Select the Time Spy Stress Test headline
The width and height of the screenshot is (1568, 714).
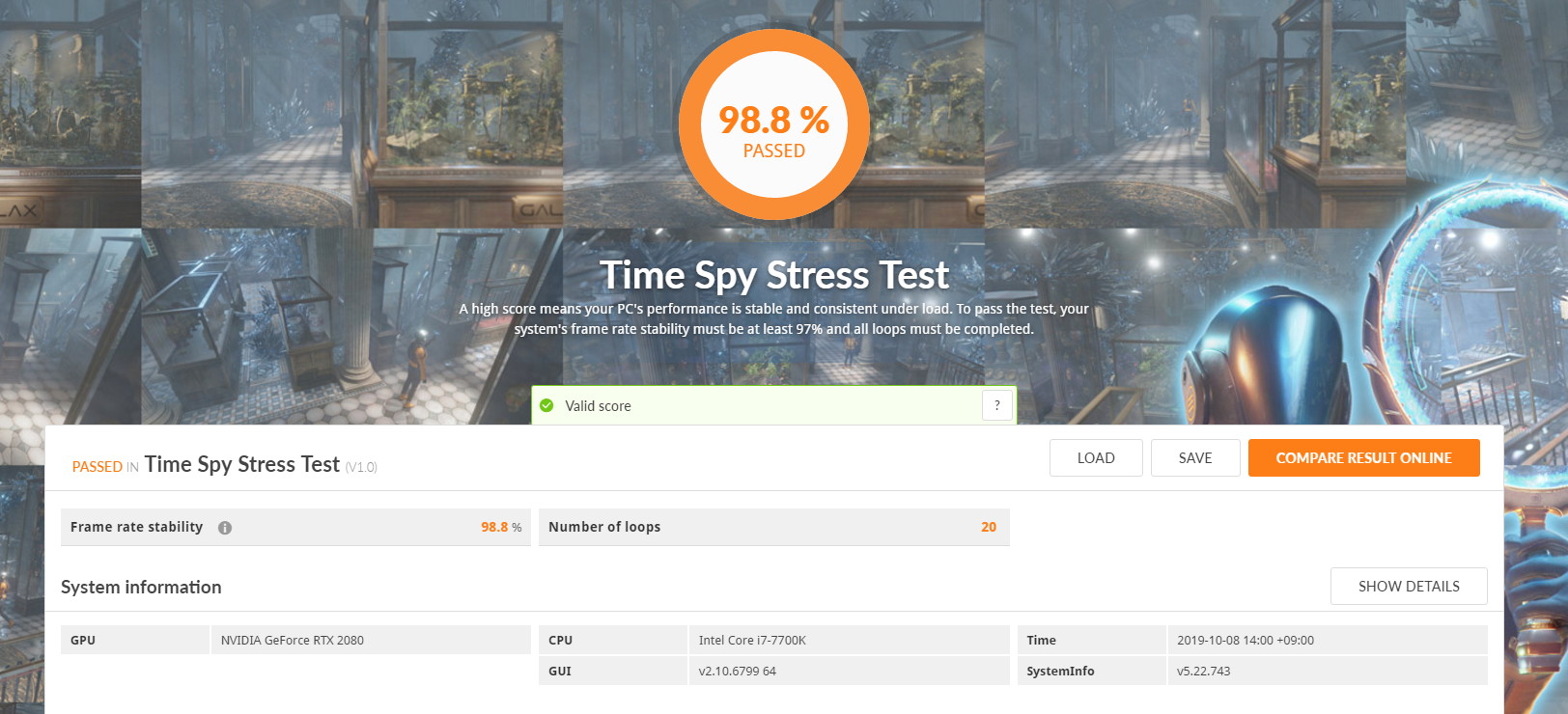774,275
